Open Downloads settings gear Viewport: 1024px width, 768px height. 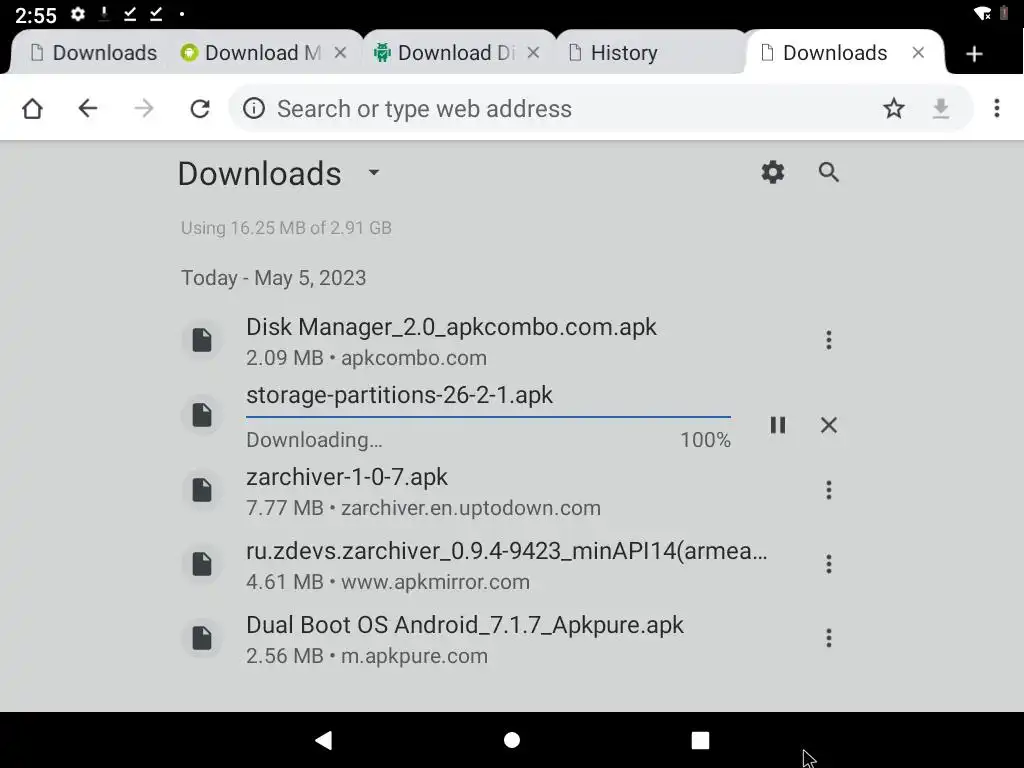[773, 172]
